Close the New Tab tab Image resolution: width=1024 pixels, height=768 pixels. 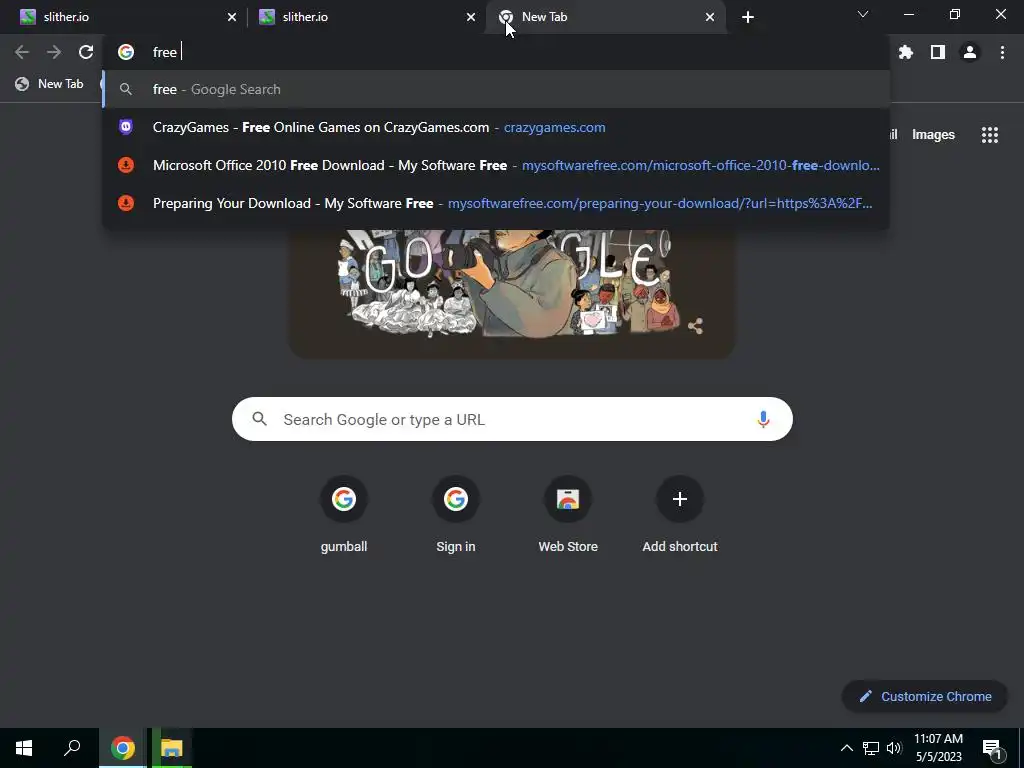710,17
